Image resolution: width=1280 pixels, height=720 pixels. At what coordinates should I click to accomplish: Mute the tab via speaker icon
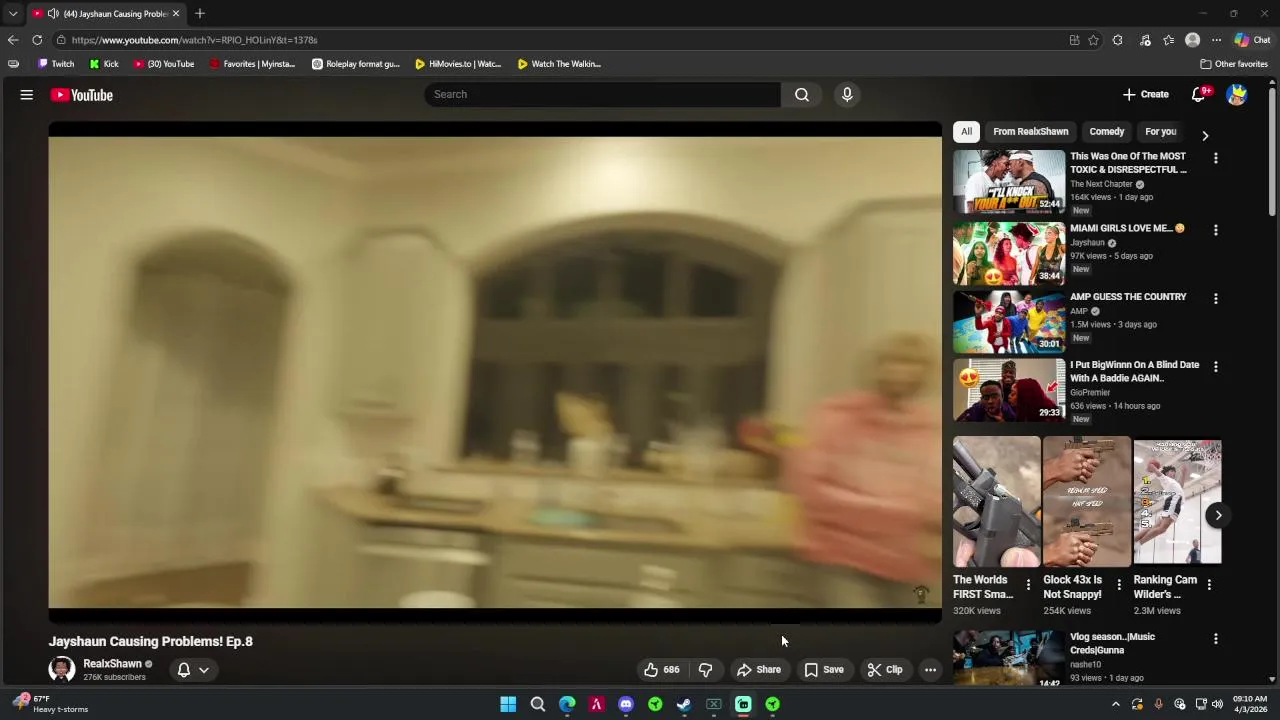tap(53, 14)
